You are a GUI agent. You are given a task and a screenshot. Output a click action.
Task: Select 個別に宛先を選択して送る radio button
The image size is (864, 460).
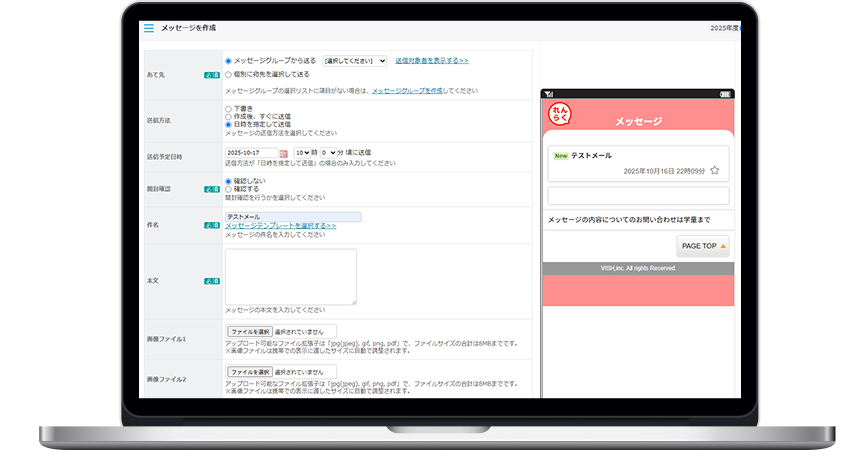pos(228,74)
